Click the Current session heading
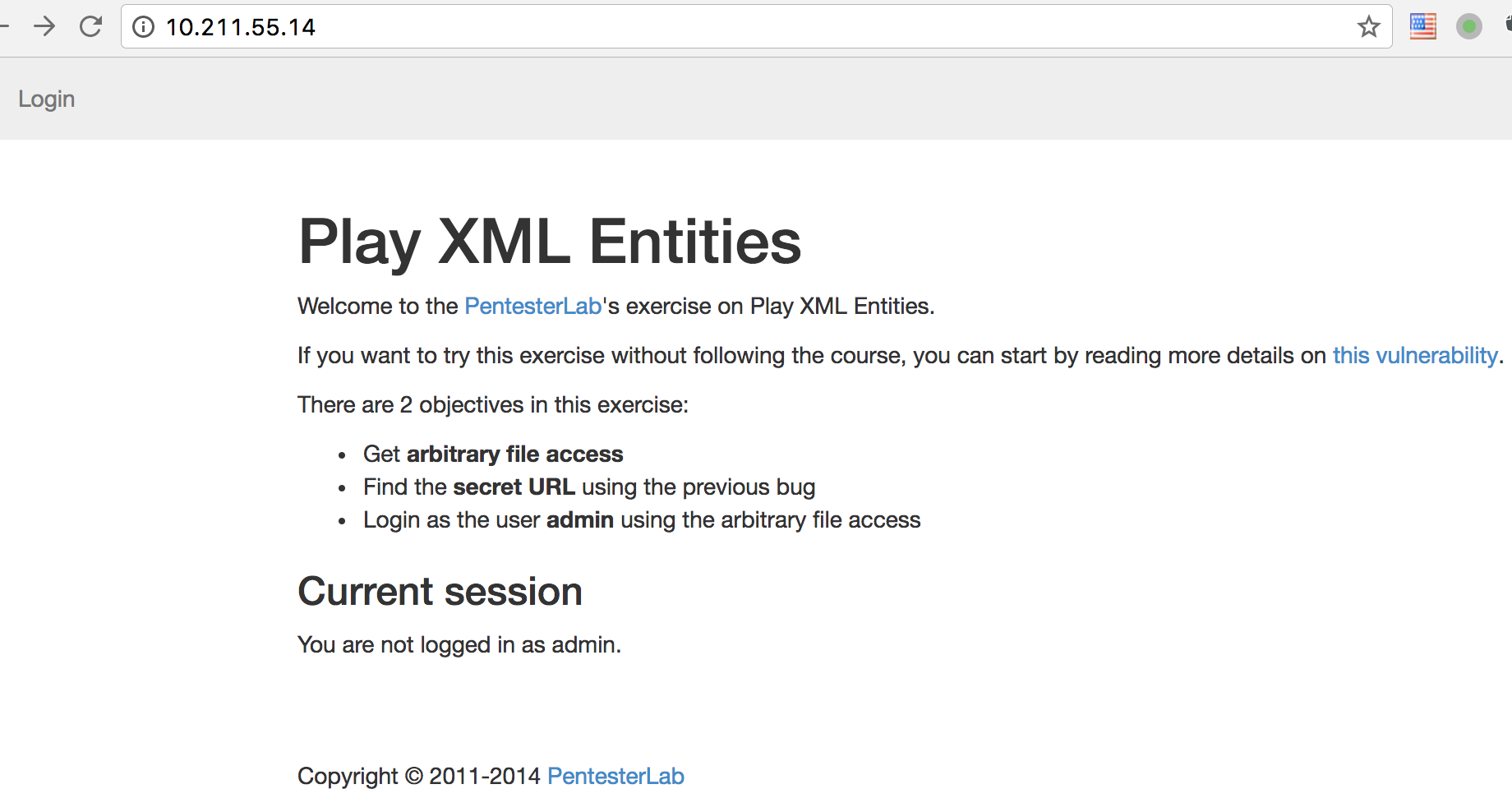Image resolution: width=1512 pixels, height=812 pixels. coord(440,592)
